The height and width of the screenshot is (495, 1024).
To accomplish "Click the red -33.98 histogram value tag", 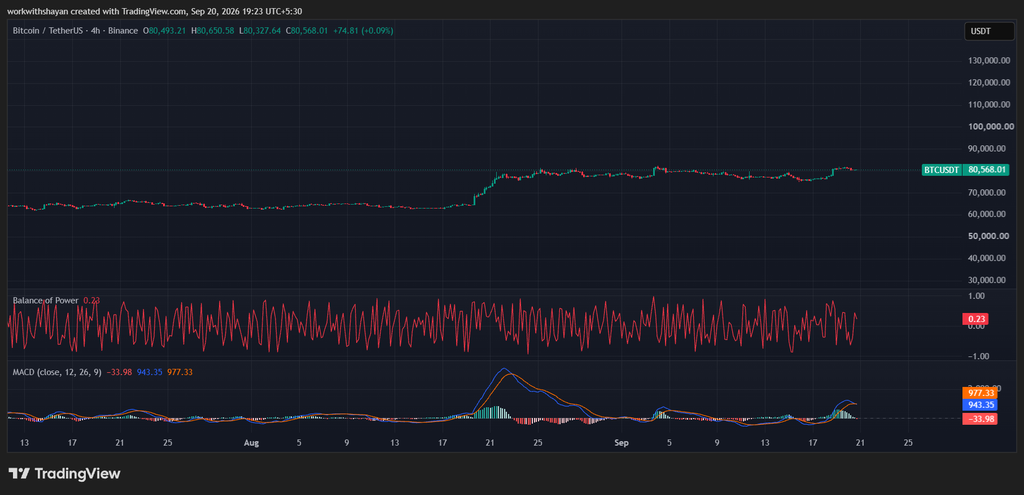I will point(980,419).
